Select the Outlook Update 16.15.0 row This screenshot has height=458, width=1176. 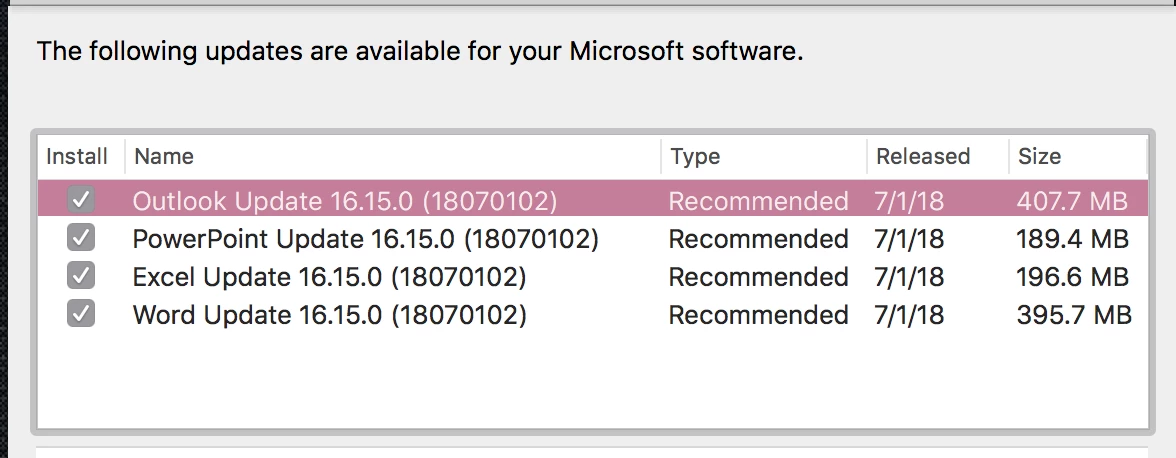(344, 201)
